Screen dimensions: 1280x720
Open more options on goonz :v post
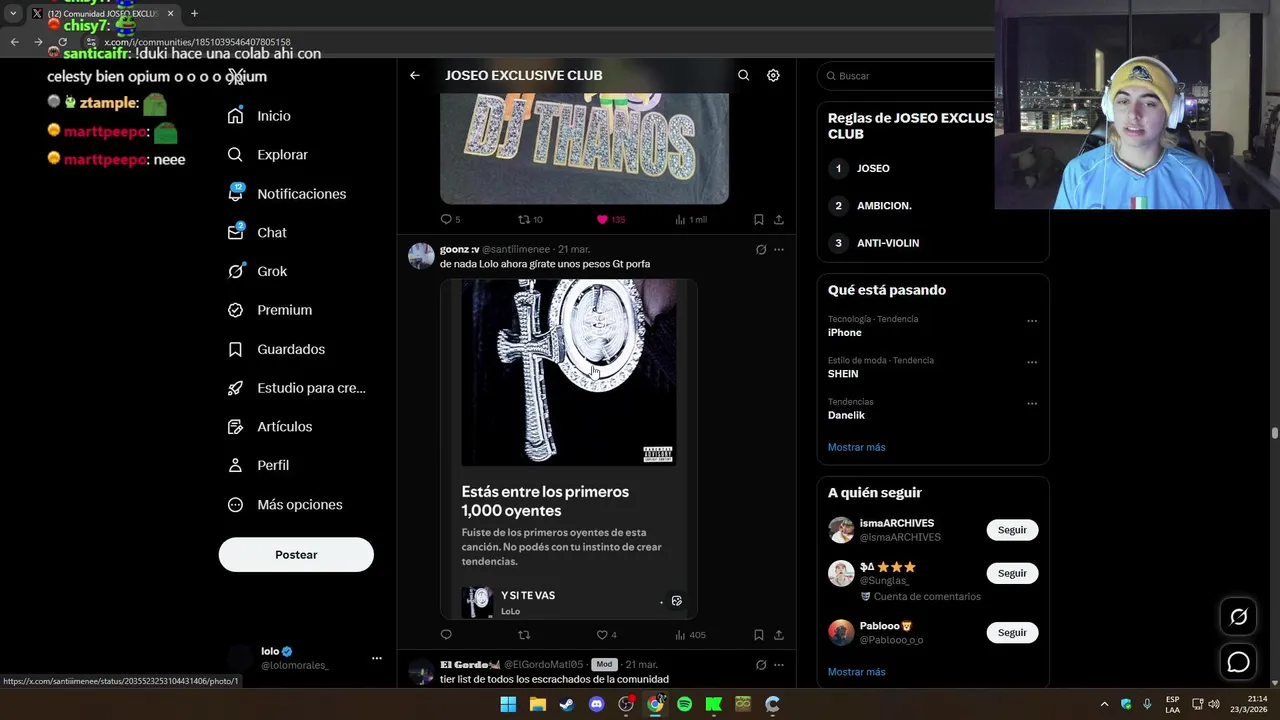(x=779, y=249)
